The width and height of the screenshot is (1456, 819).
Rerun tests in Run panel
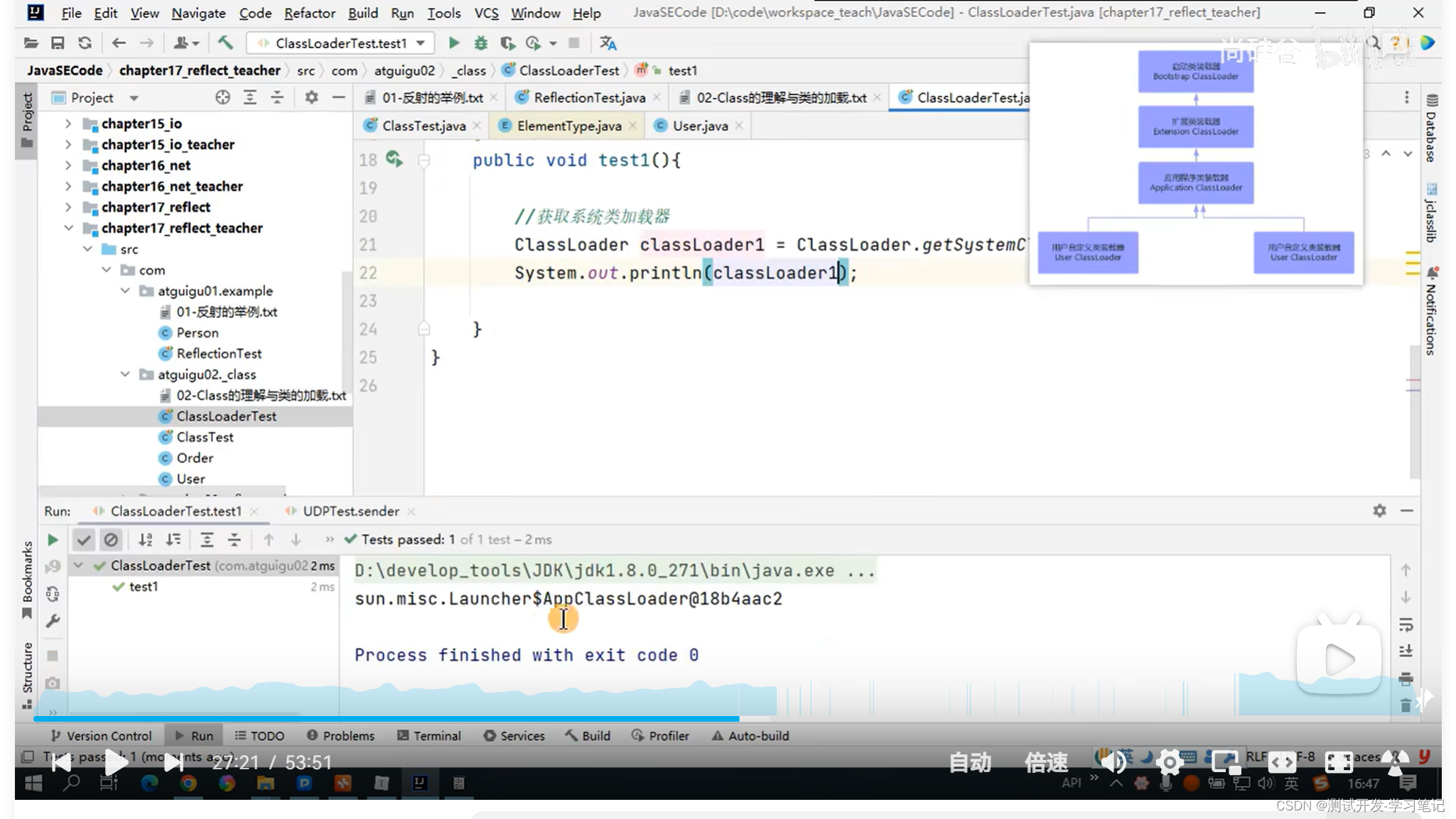[53, 540]
